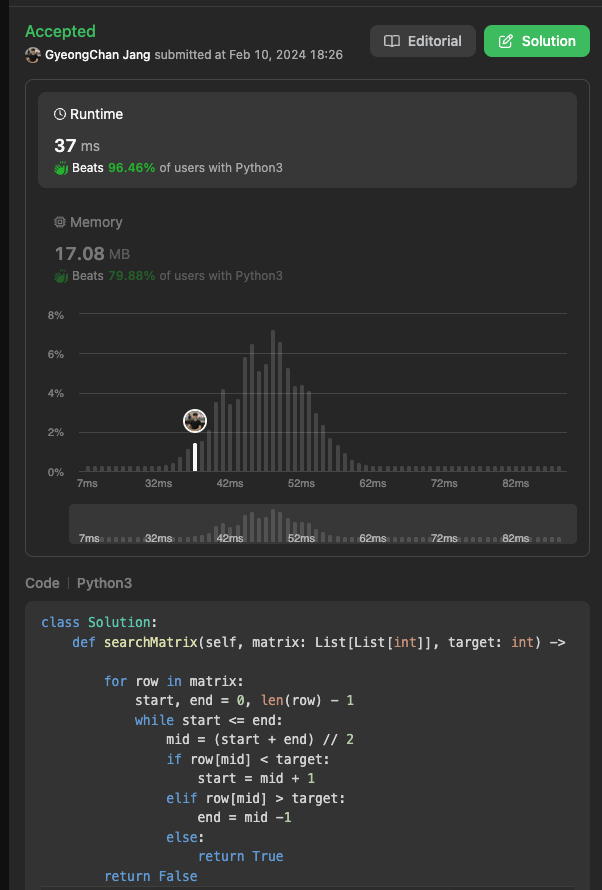Open the Editorial button
Image resolution: width=602 pixels, height=890 pixels.
(x=423, y=41)
